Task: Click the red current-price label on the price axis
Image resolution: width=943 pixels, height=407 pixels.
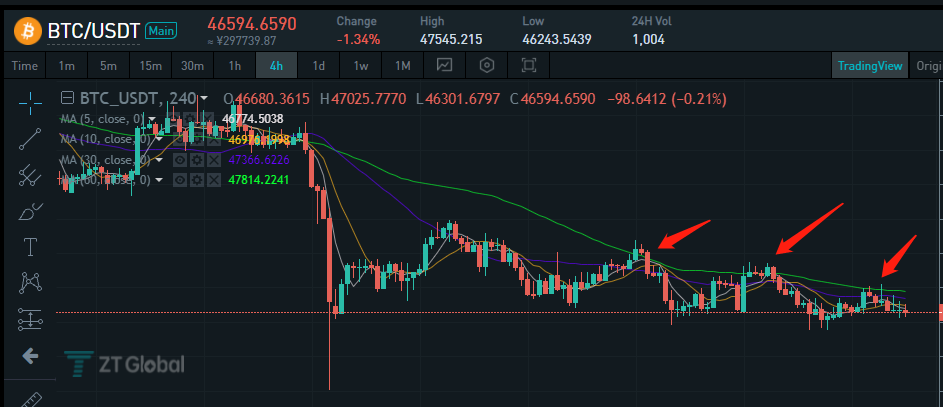Action: [941, 313]
